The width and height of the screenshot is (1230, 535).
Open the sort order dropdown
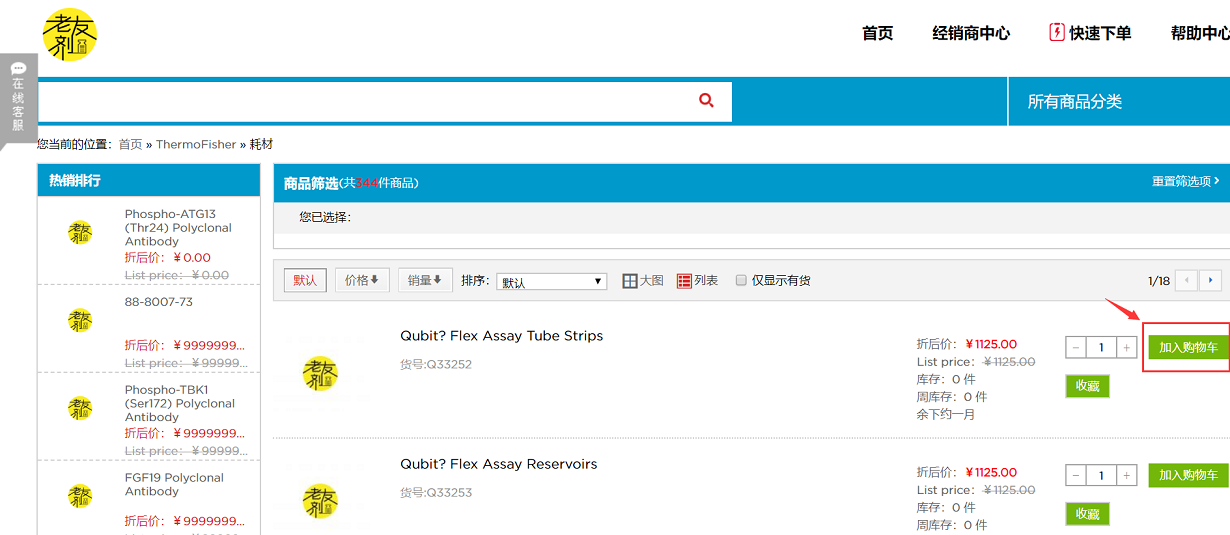coord(552,282)
